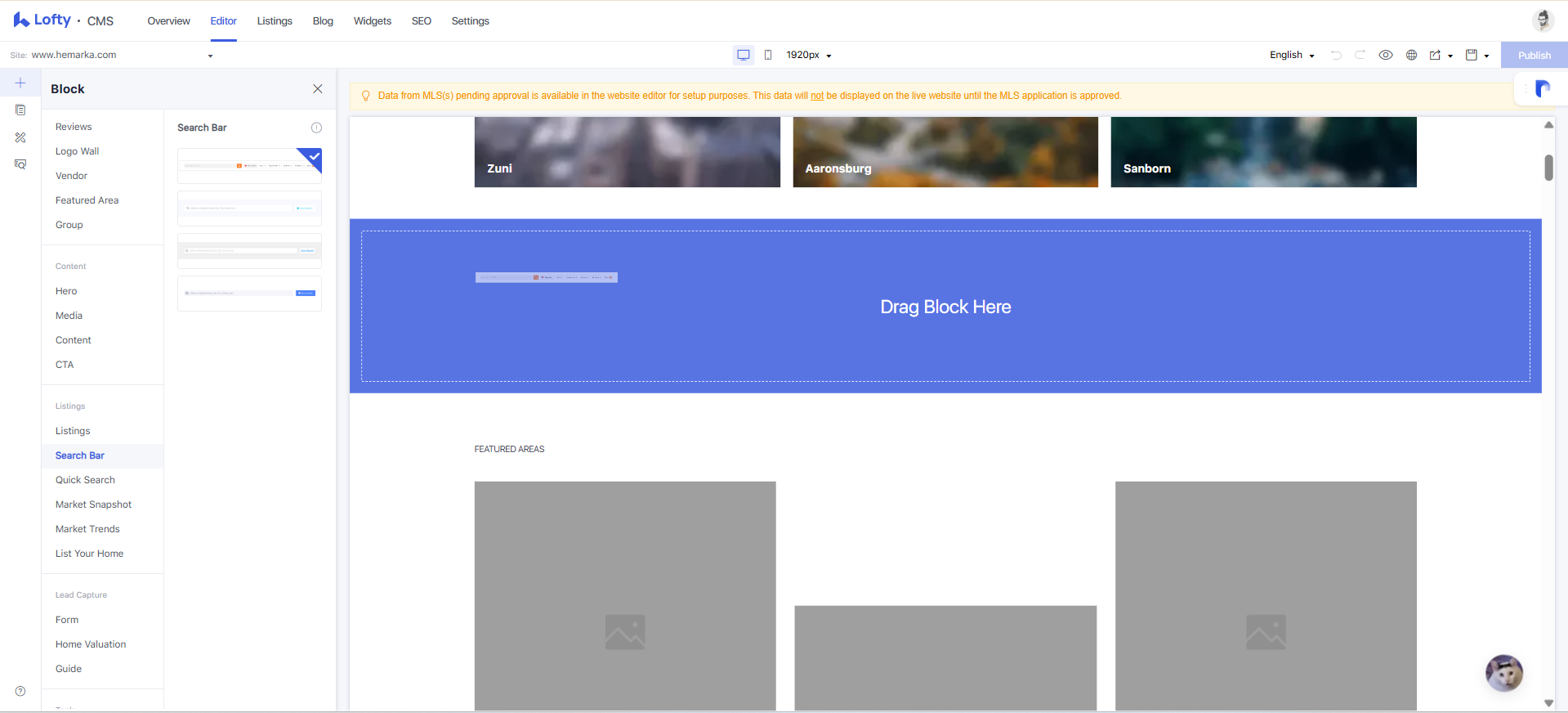Screen dimensions: 1568x713
Task: Click the lightbulb notice icon
Action: click(x=365, y=96)
